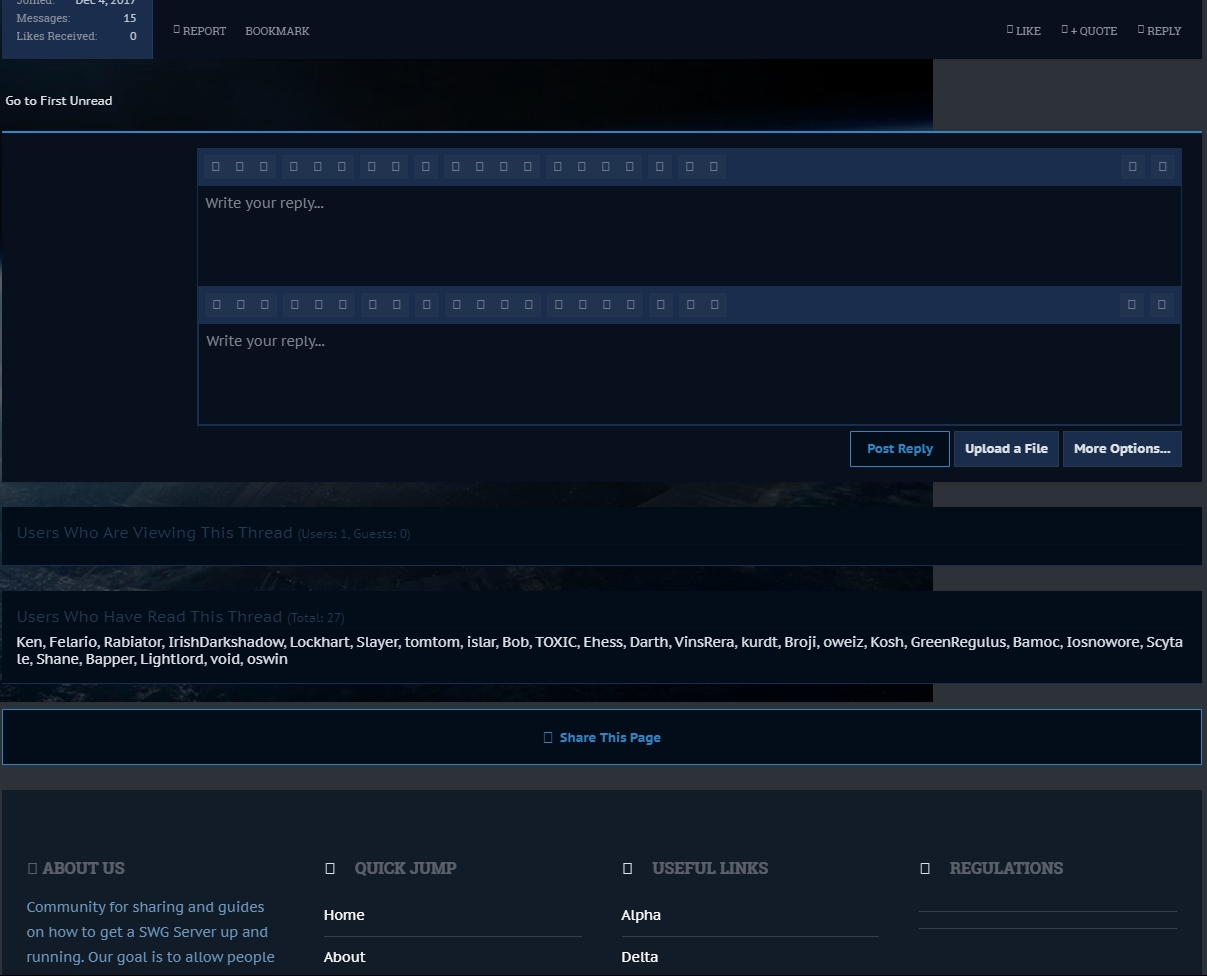
Task: Click in the upper 'Write your reply...' text area
Action: coord(689,235)
